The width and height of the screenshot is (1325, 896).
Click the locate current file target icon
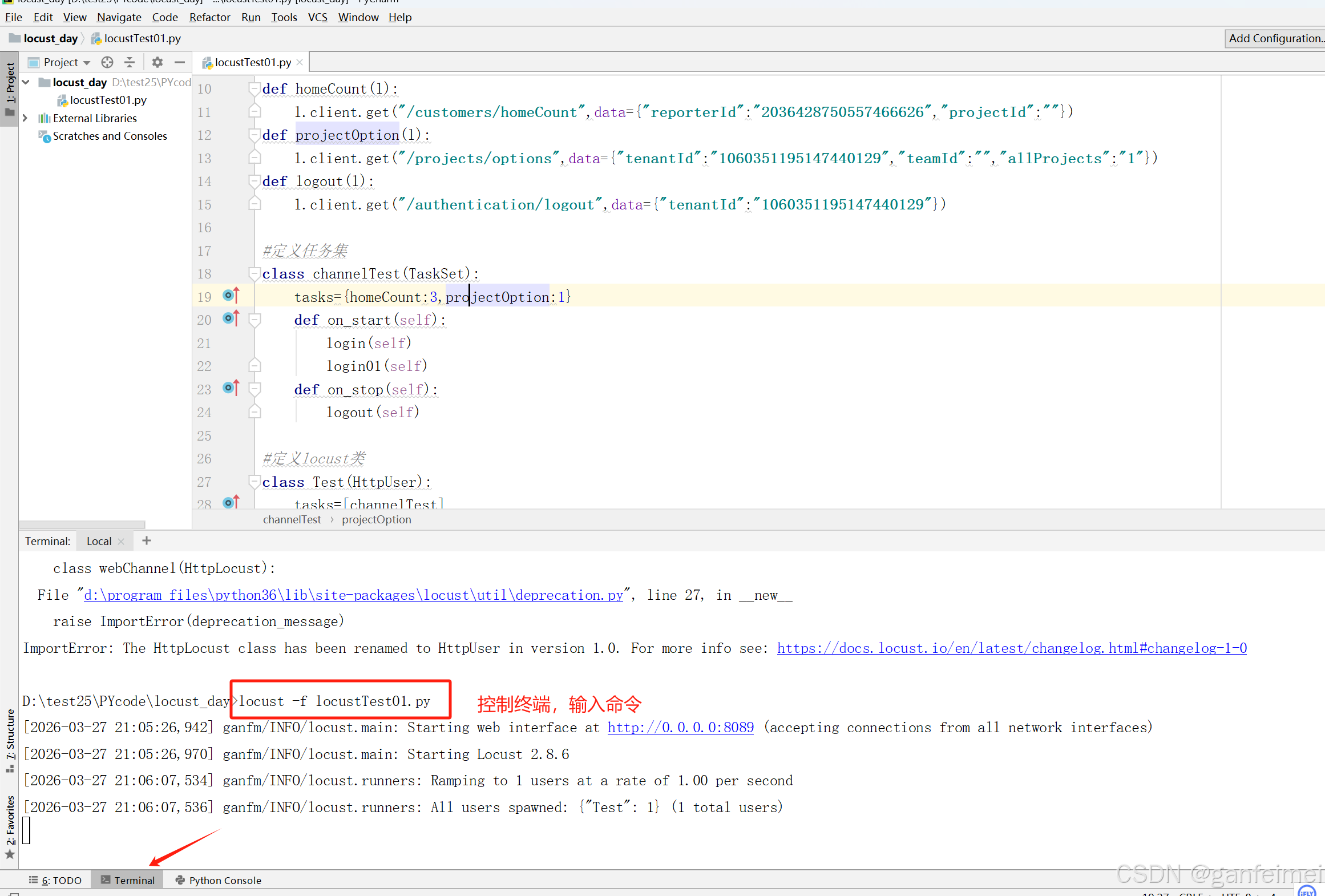point(107,62)
